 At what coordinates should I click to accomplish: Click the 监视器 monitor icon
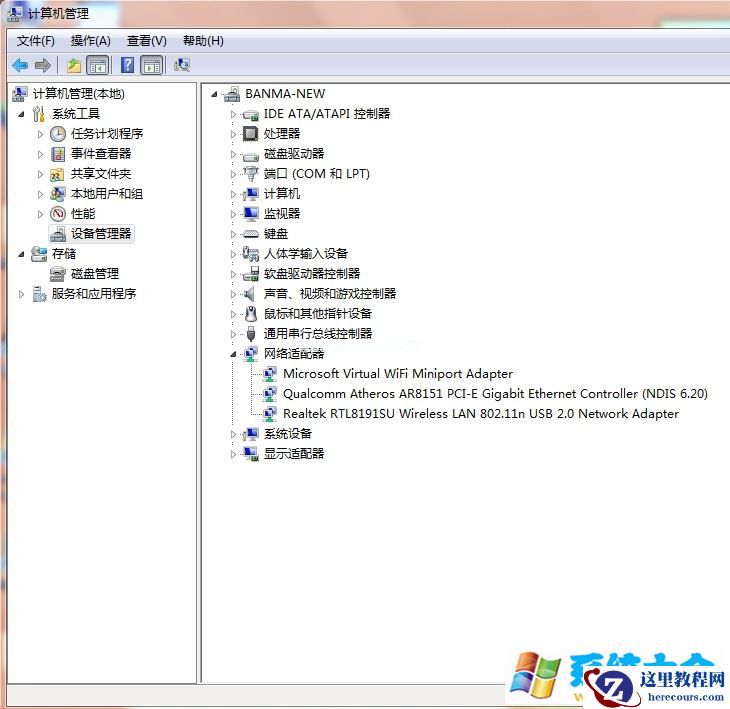click(x=251, y=214)
